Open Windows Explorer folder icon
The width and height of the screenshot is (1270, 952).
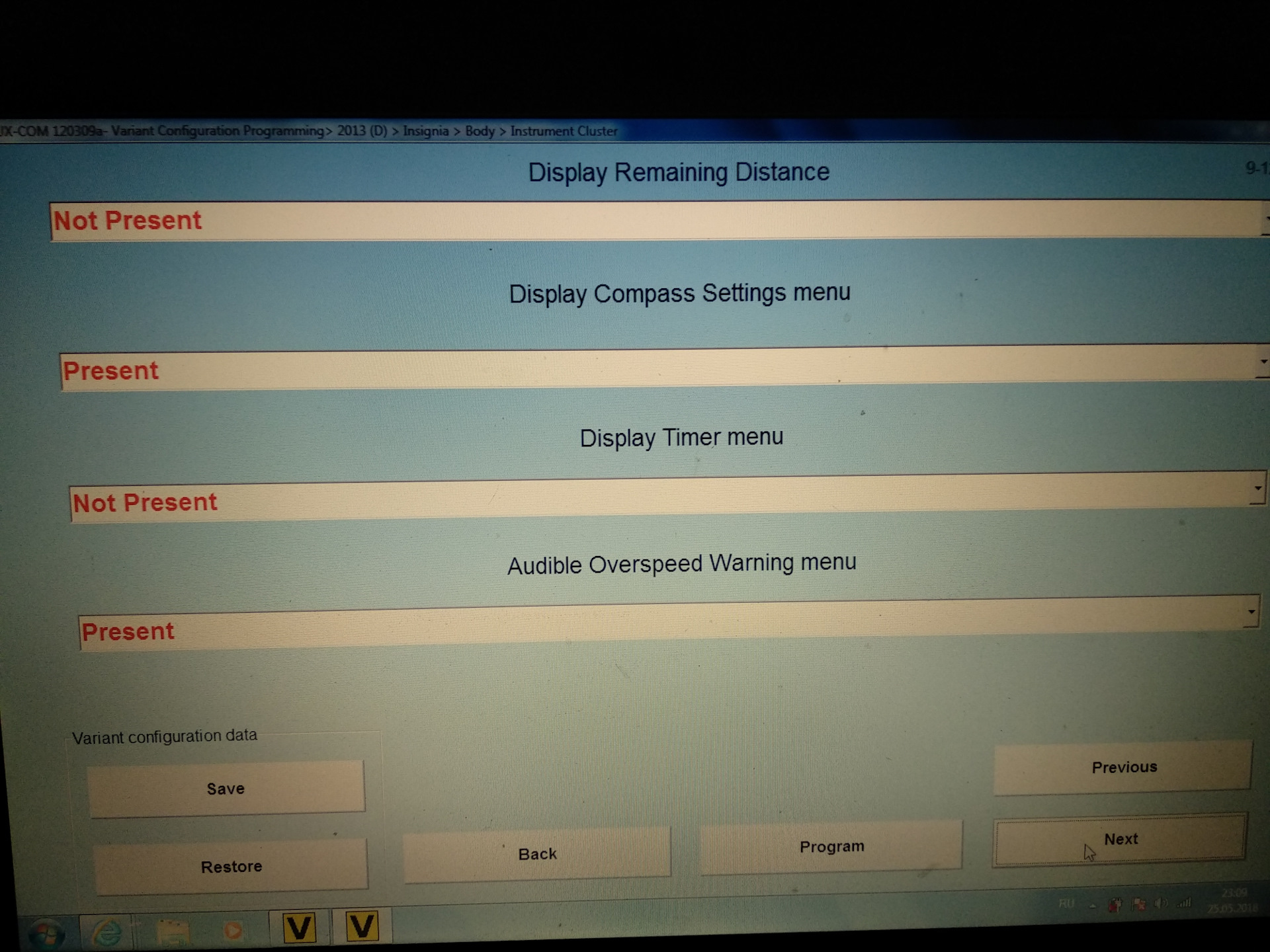point(173,931)
